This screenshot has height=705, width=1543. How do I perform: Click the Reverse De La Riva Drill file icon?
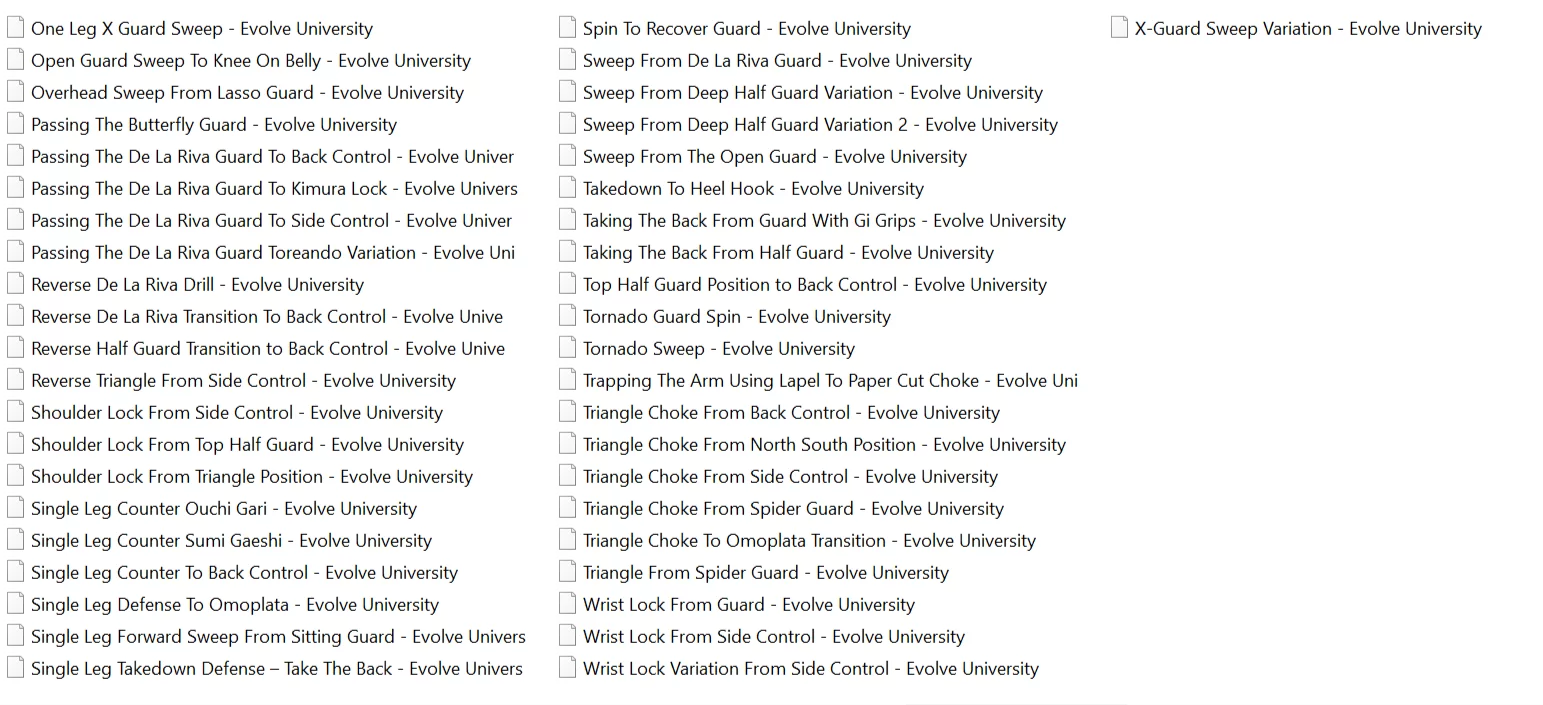[x=15, y=284]
